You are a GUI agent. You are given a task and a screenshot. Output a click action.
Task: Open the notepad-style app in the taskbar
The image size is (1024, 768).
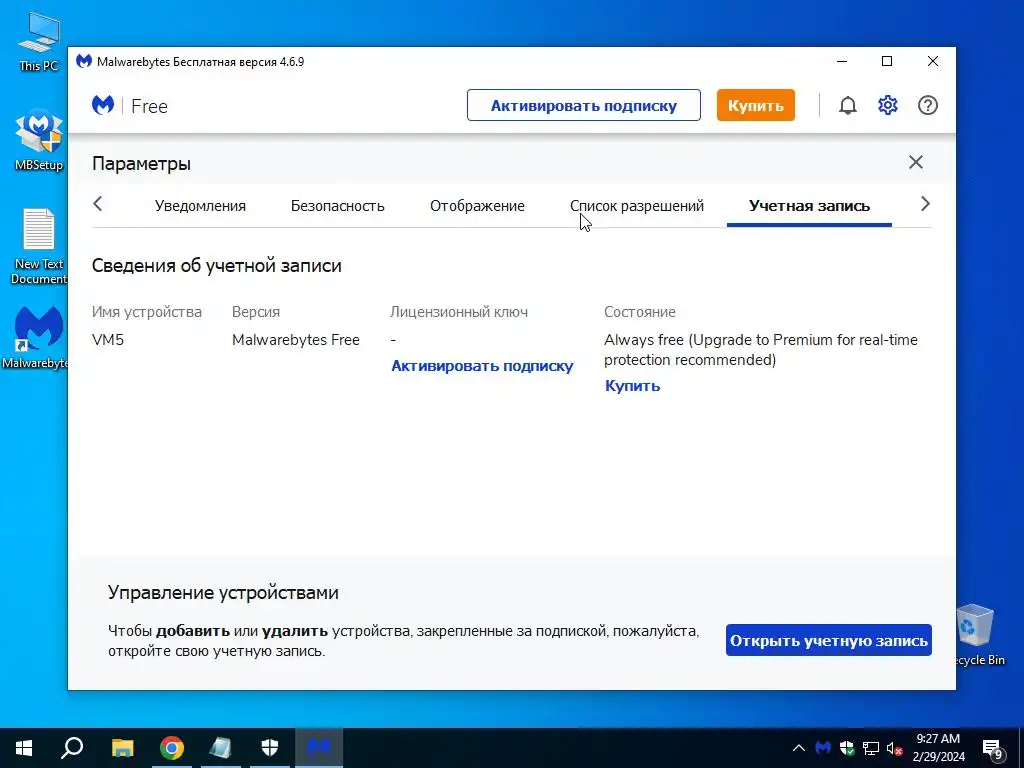[x=221, y=748]
